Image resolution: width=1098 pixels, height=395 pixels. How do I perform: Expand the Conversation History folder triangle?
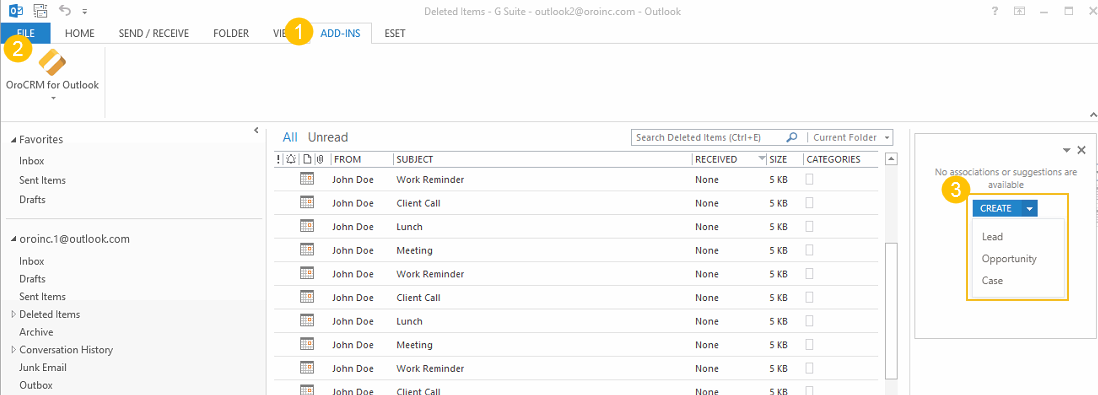pos(13,349)
